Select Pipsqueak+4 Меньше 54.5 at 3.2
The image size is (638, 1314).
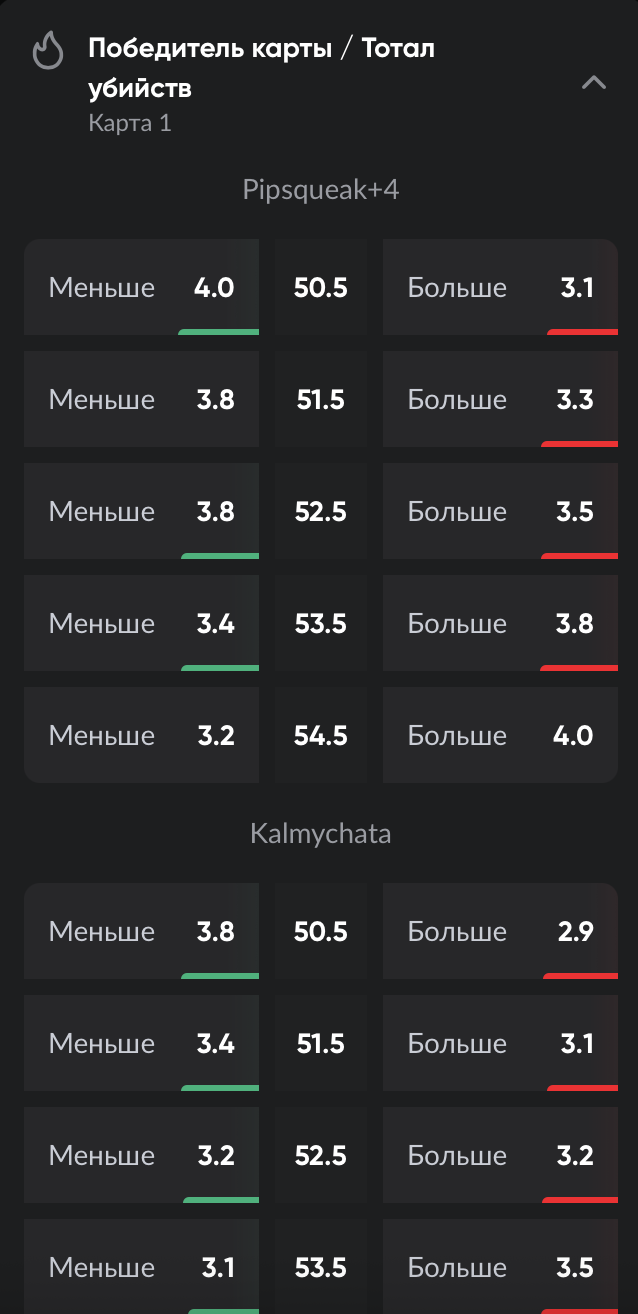click(141, 736)
